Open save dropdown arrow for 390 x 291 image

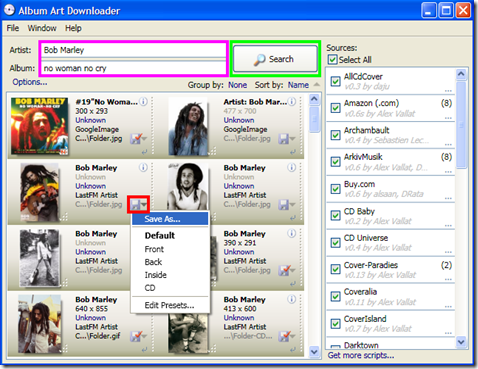click(x=292, y=270)
